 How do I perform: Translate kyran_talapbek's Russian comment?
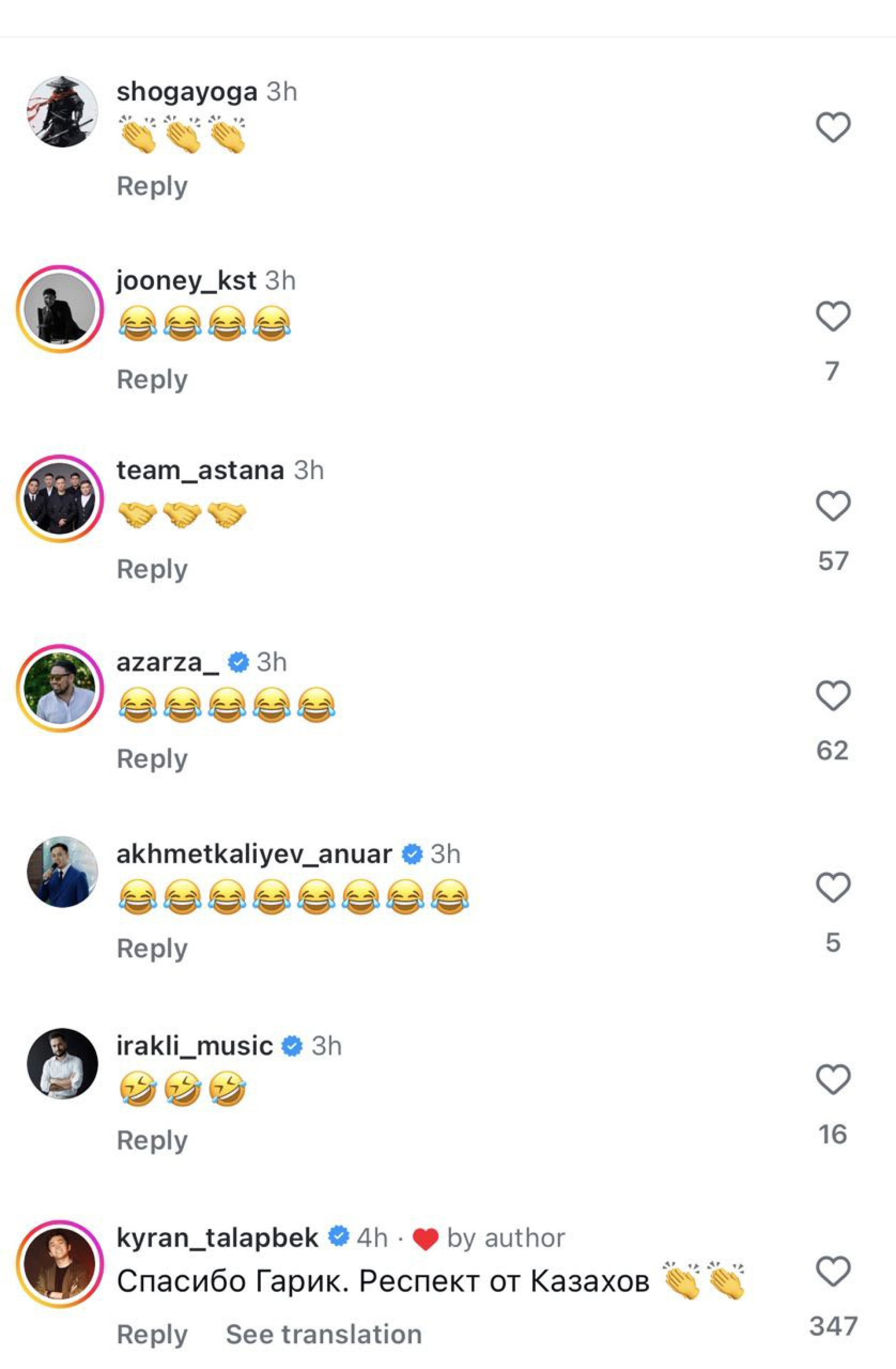[x=323, y=1334]
